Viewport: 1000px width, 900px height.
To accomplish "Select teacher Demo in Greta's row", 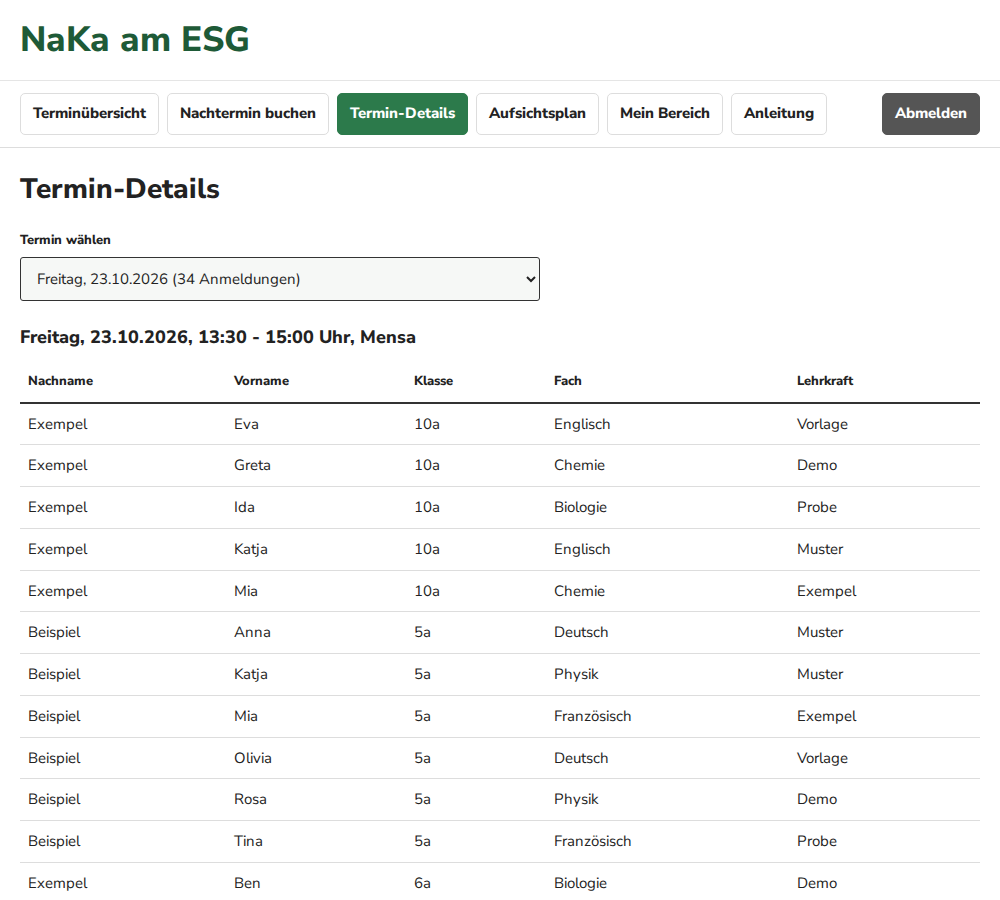I will (817, 465).
